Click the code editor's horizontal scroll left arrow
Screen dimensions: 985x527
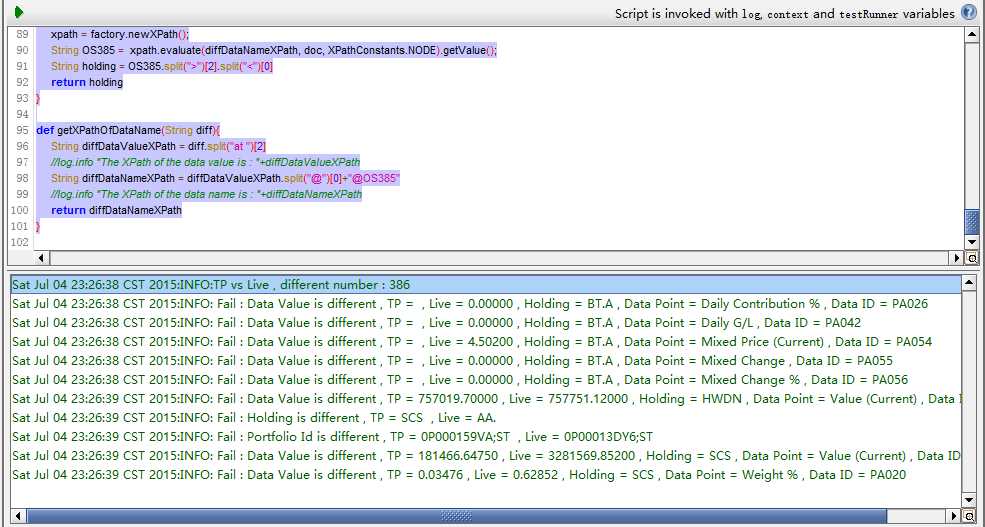point(42,258)
